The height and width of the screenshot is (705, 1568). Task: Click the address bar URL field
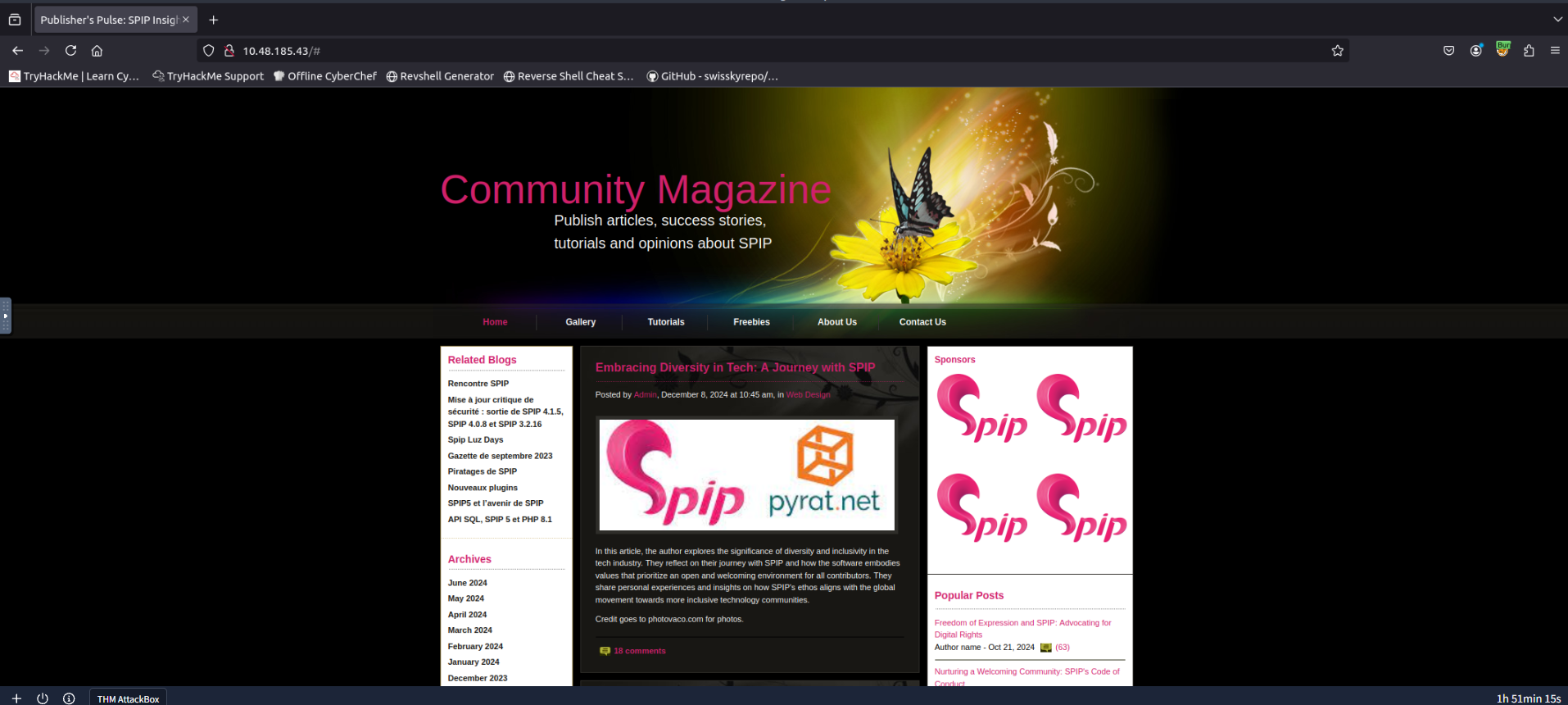pos(737,51)
